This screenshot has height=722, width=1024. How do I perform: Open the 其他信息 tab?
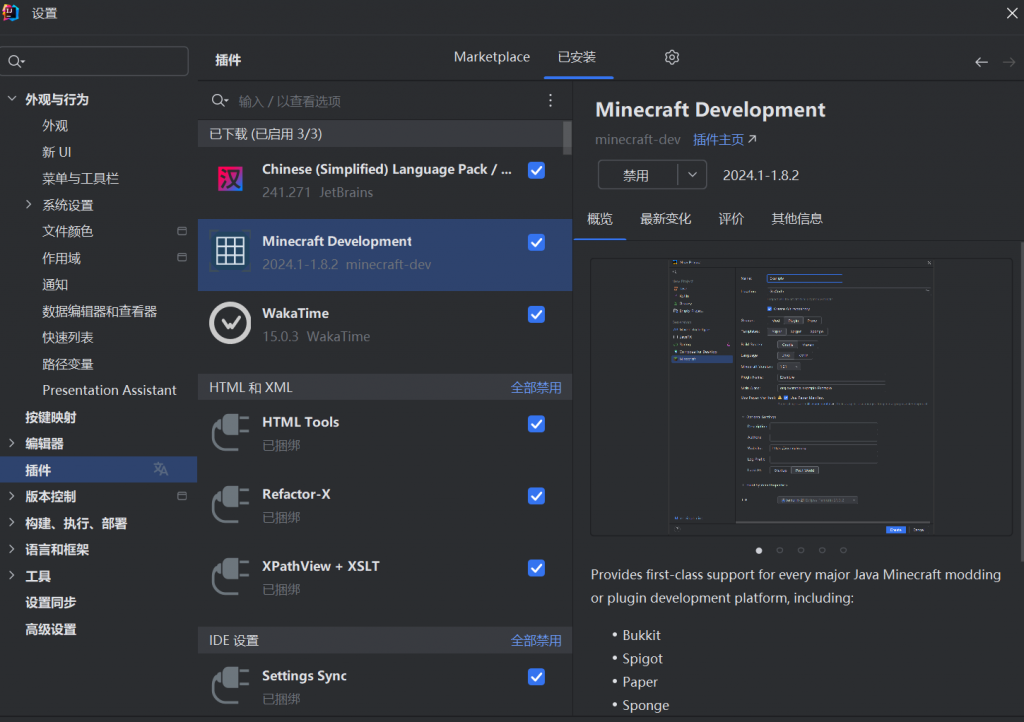coord(797,219)
